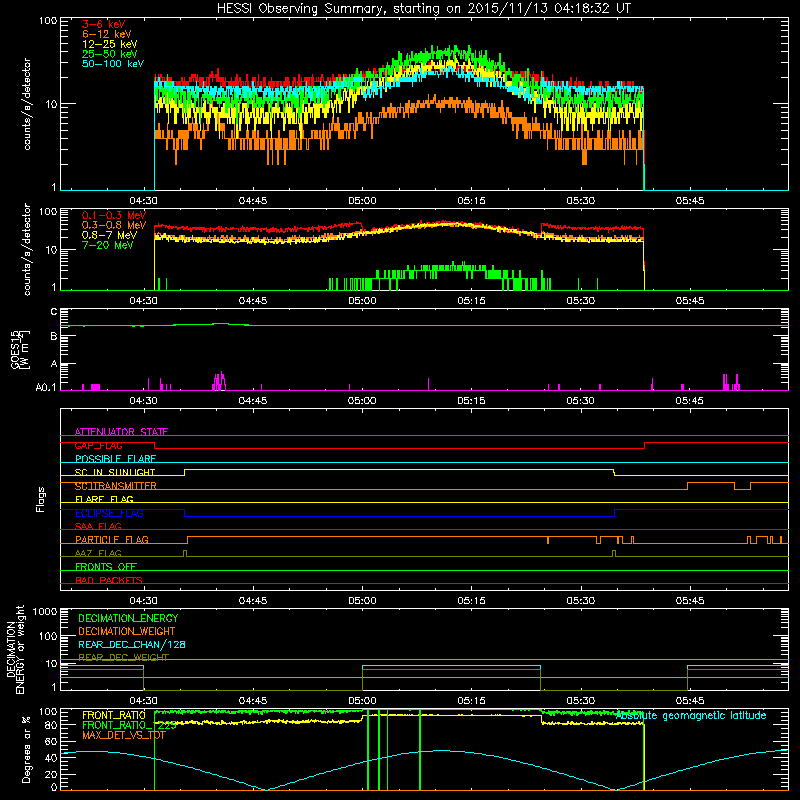The image size is (800, 800).
Task: Click the A0.1 tick label on GOES axis
Action: (46, 388)
